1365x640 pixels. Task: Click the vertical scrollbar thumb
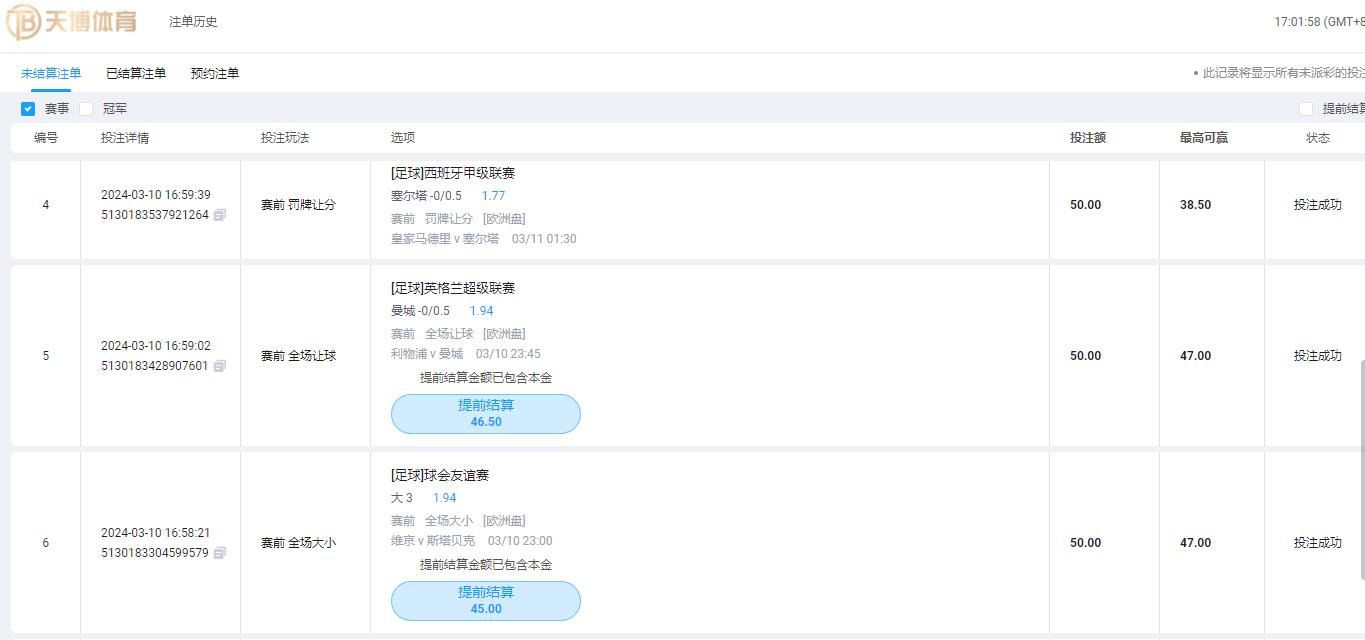tap(1361, 470)
